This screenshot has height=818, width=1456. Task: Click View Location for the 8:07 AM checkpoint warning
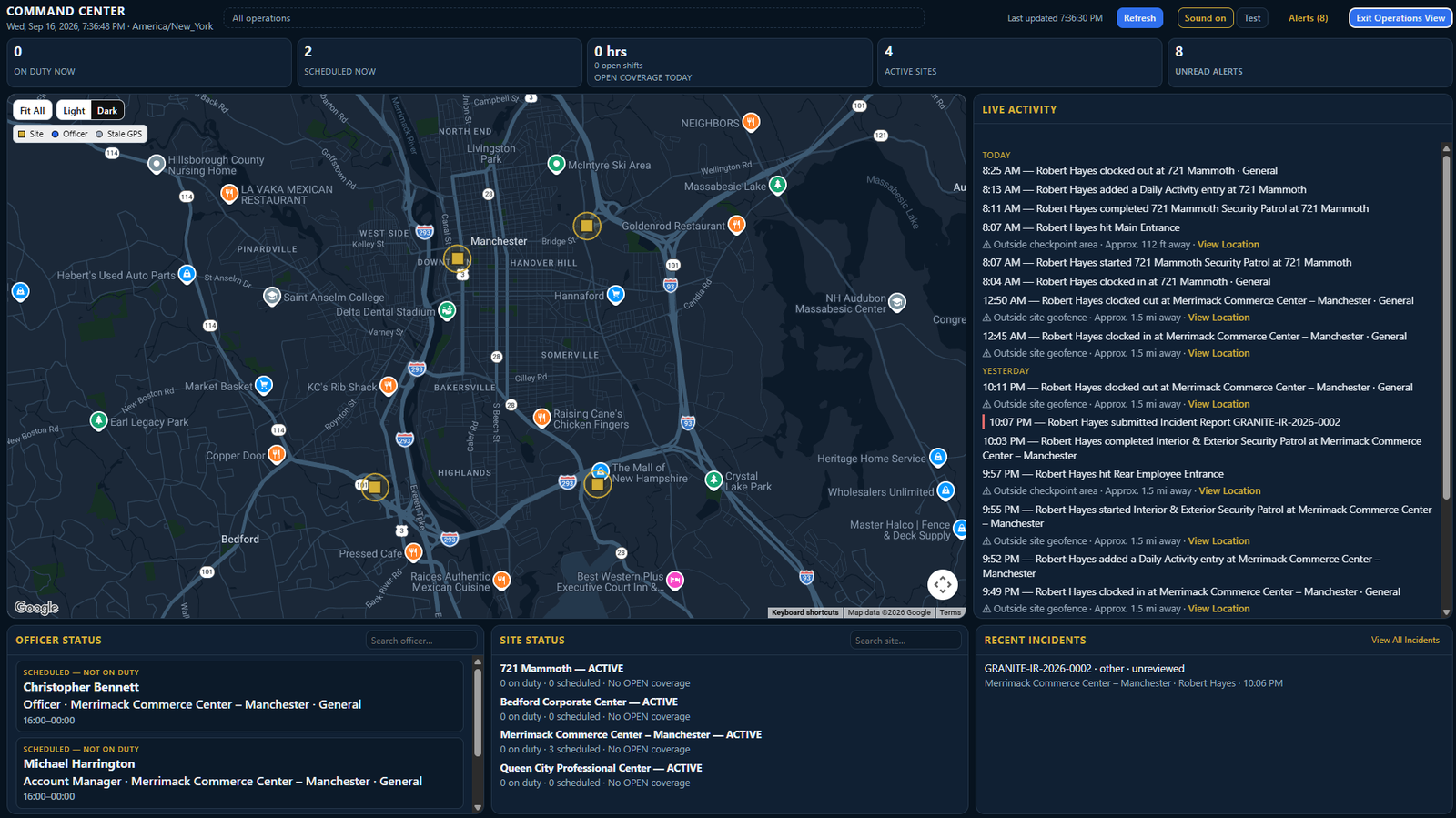point(1228,245)
